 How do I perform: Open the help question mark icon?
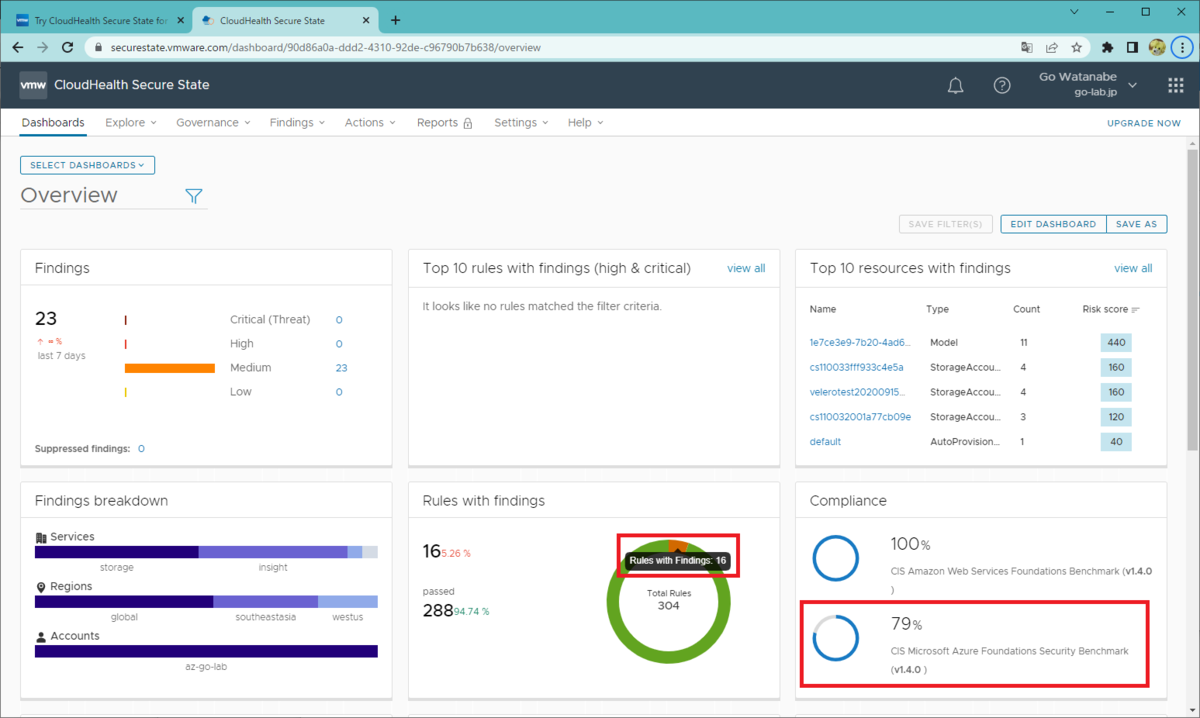tap(1002, 86)
